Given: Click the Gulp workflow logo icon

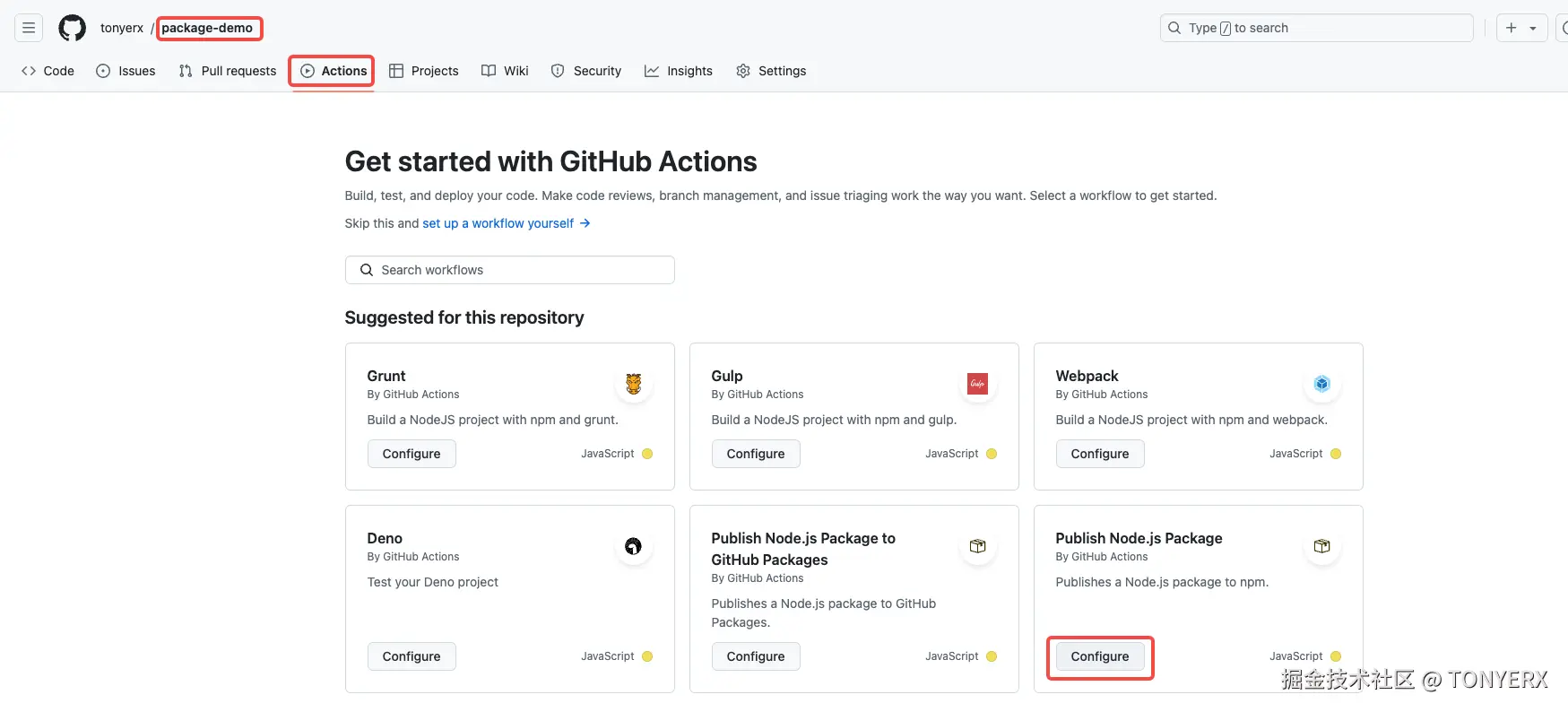Looking at the screenshot, I should [977, 384].
